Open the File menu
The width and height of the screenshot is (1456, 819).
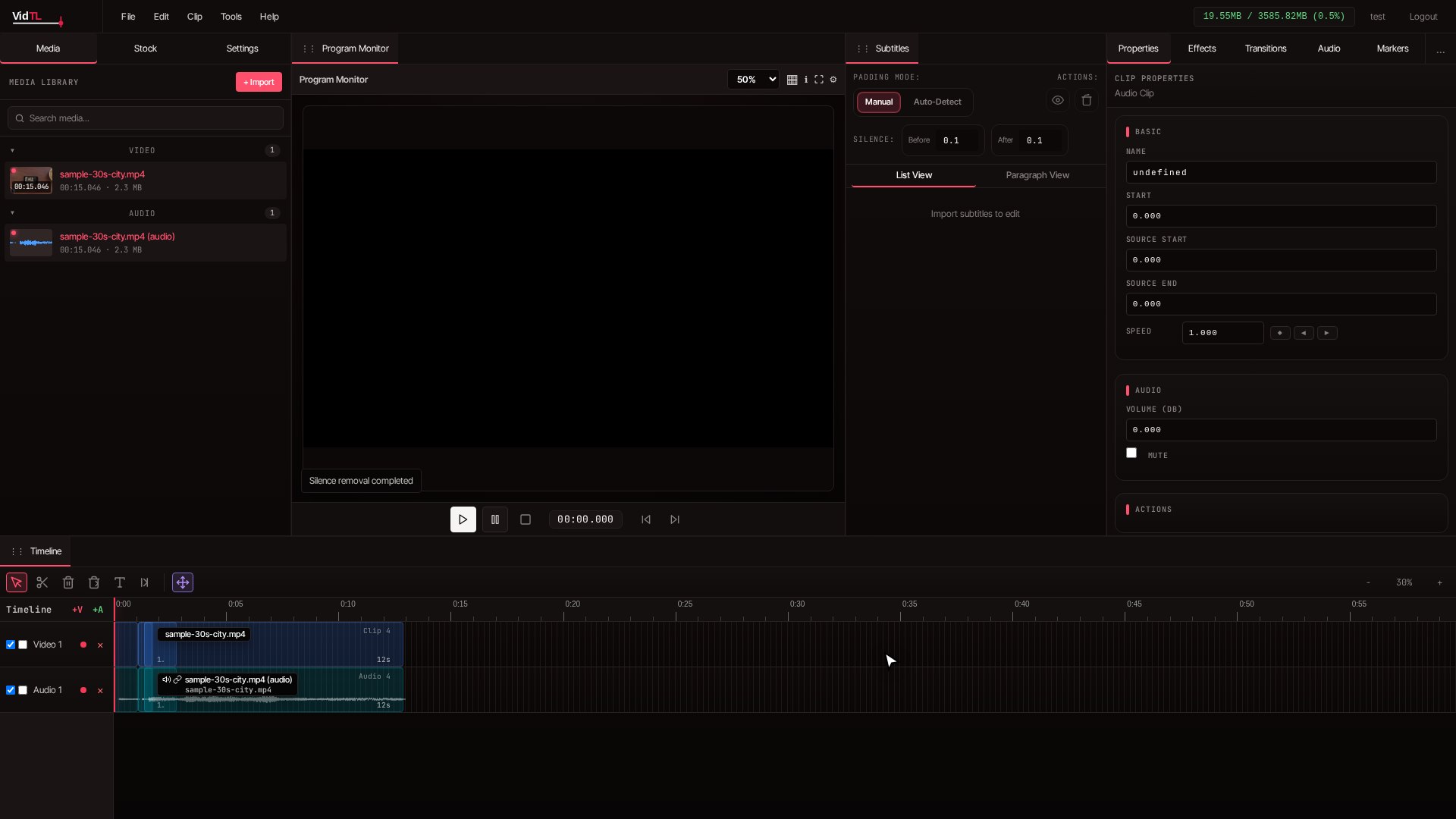pos(128,17)
